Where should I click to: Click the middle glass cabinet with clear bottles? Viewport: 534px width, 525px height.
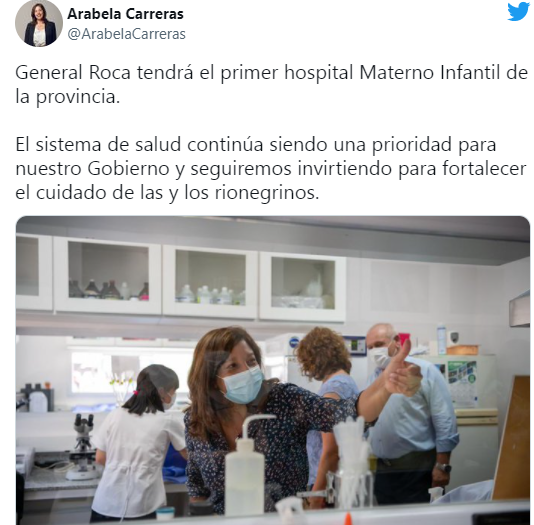click(210, 282)
